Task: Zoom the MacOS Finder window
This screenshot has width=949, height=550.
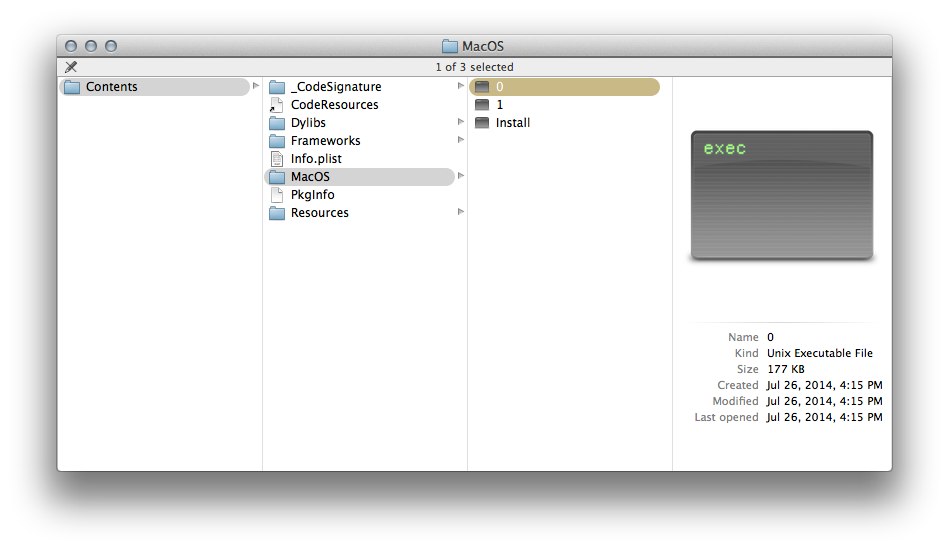Action: [x=111, y=46]
